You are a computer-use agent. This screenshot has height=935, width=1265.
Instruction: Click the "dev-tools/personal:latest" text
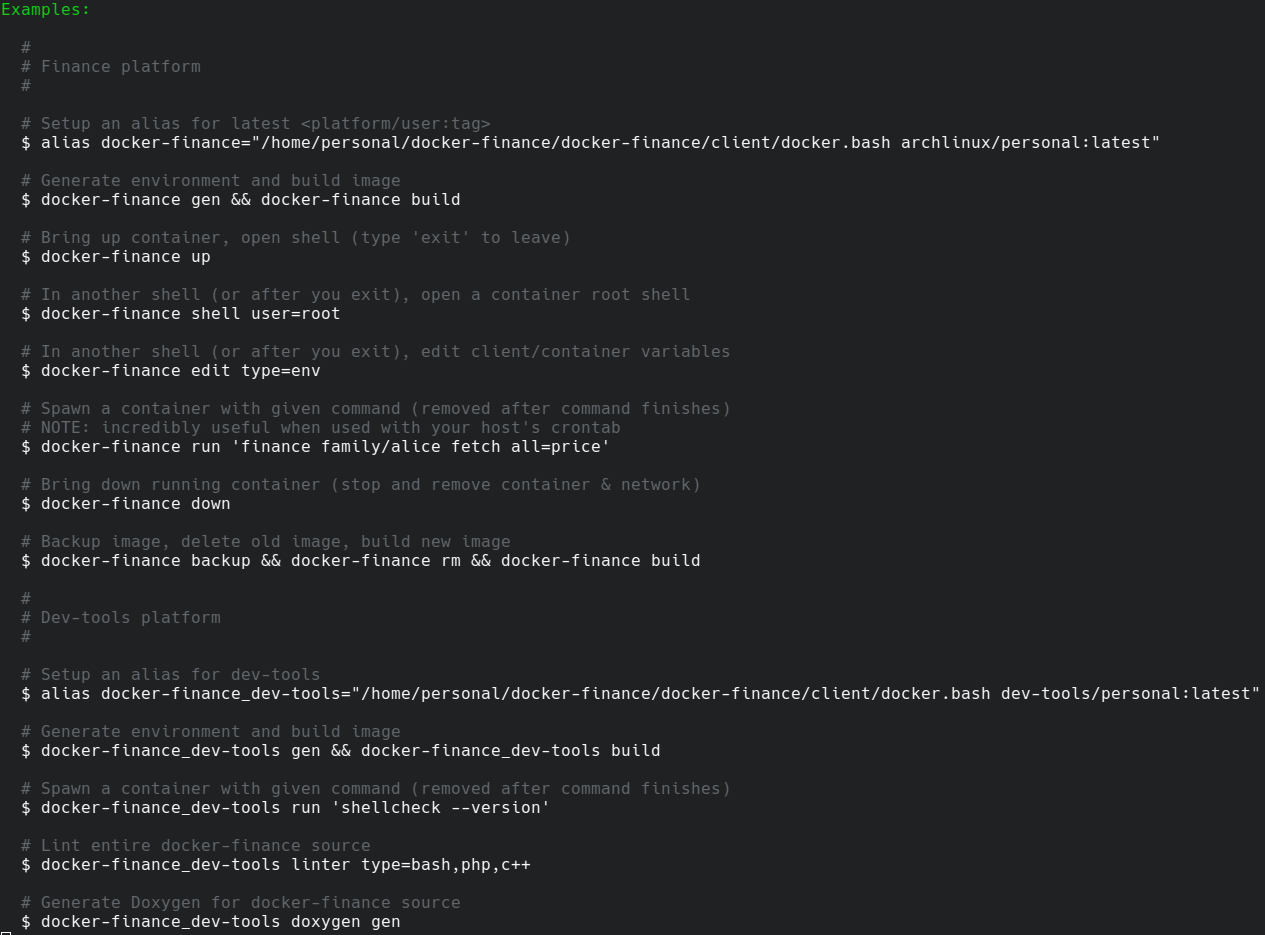[1130, 694]
